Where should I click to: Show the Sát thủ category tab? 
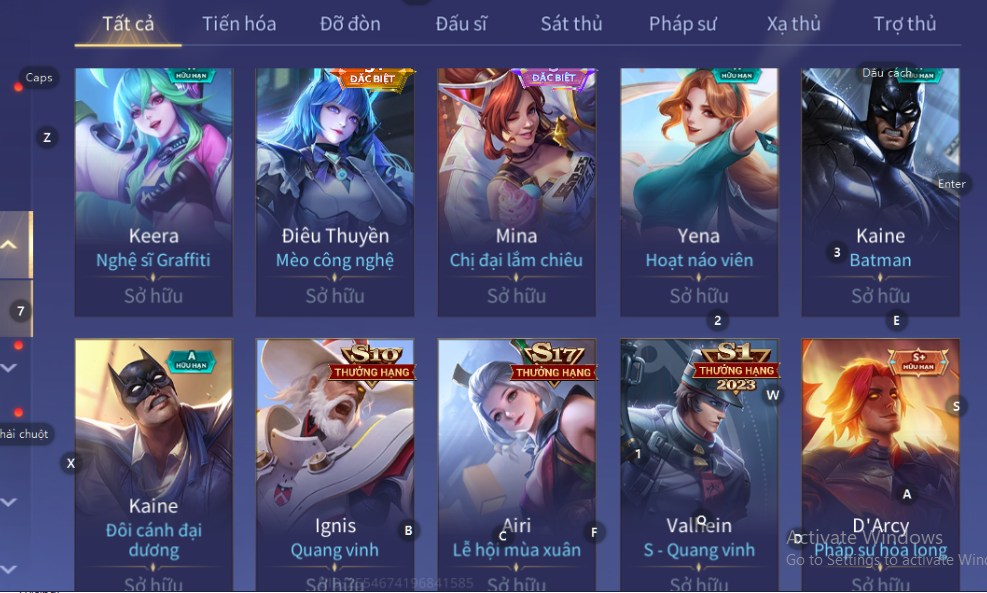(x=572, y=24)
